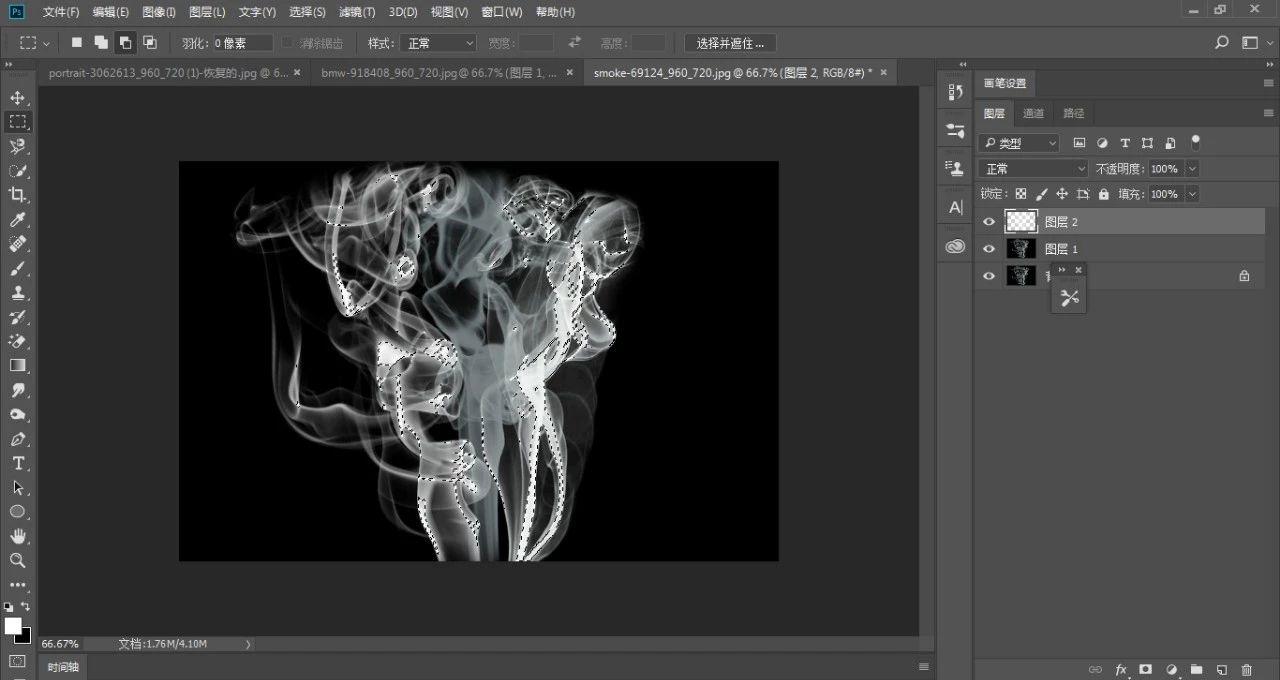Click the delete layer trash icon
The width and height of the screenshot is (1280, 680).
(x=1246, y=669)
